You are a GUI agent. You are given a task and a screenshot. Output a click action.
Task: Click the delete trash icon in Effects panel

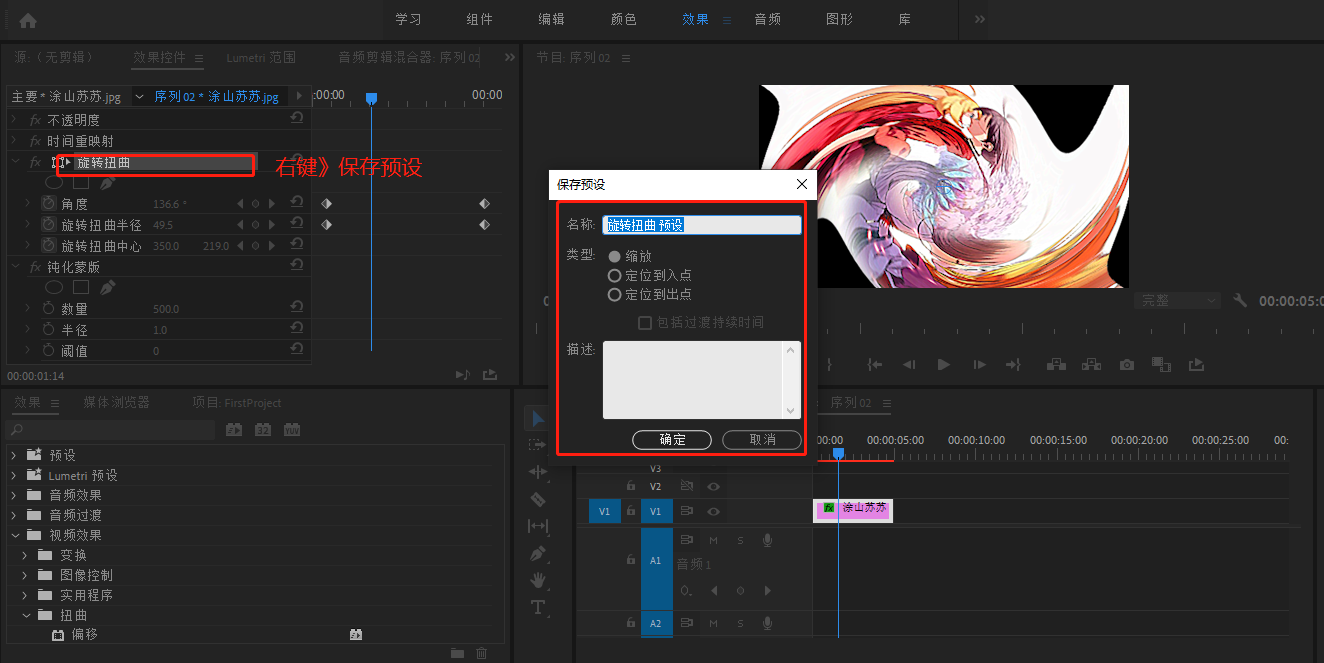pos(482,653)
